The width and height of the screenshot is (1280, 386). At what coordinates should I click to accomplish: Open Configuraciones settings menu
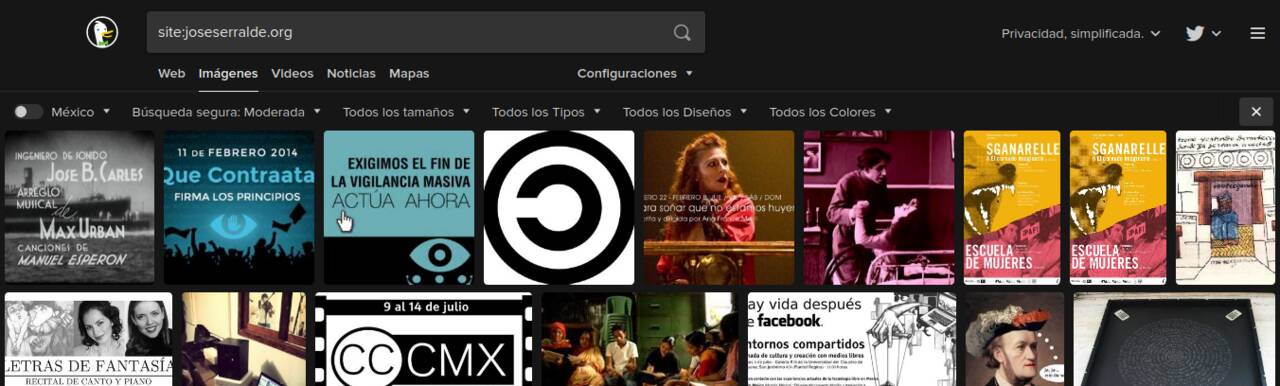click(635, 73)
